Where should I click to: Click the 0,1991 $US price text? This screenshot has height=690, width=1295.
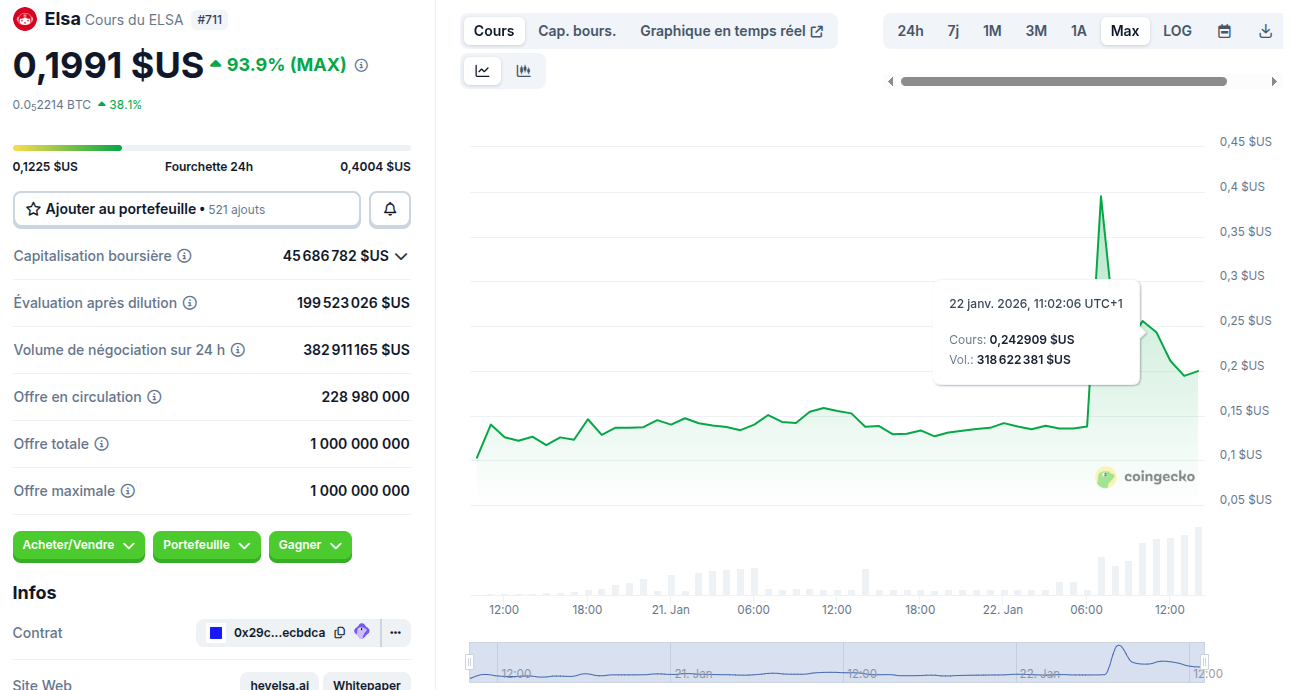[x=108, y=65]
